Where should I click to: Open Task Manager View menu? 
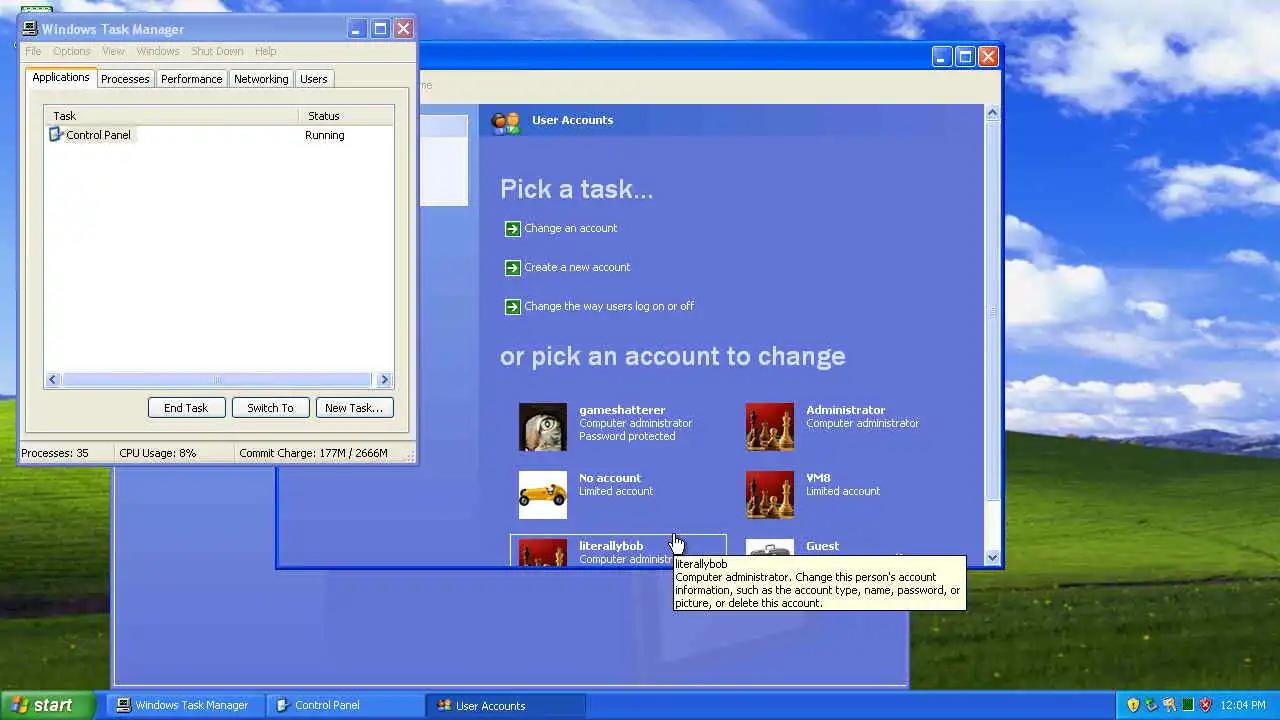(x=113, y=51)
